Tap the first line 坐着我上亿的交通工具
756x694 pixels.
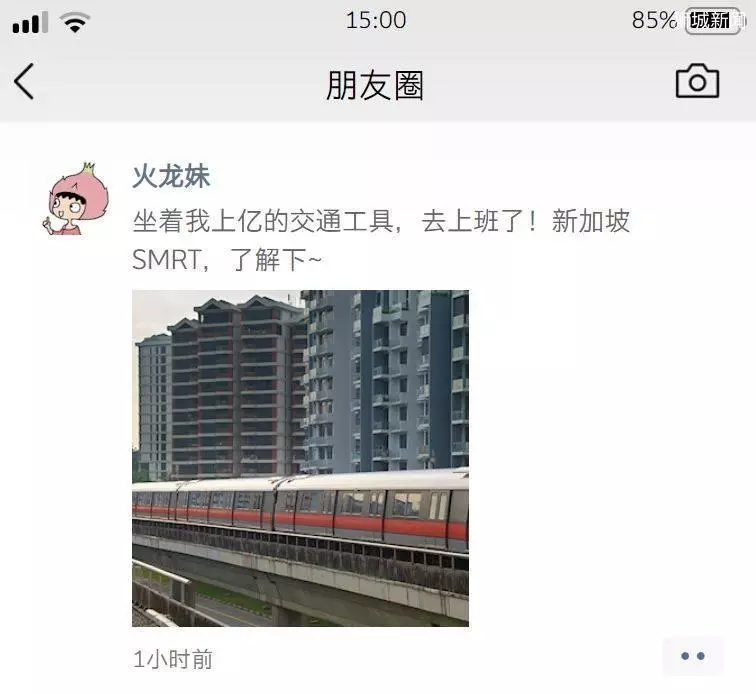[x=263, y=221]
